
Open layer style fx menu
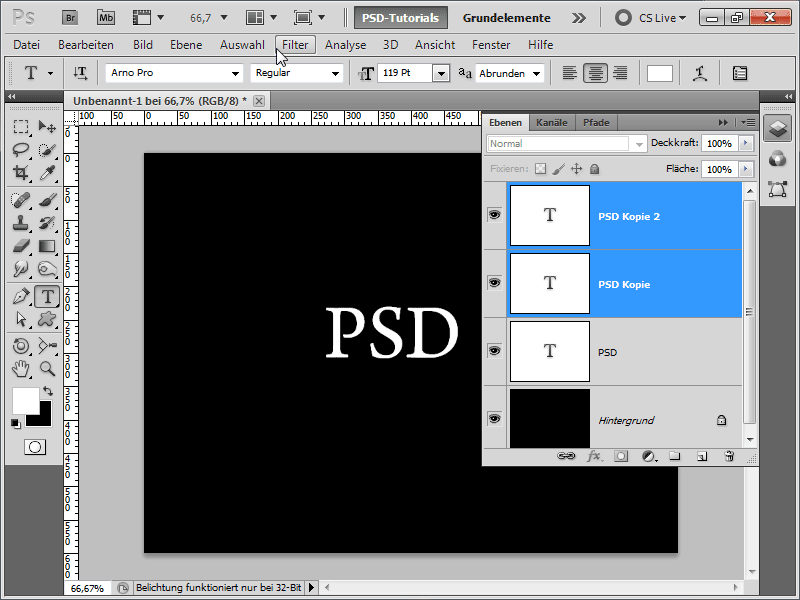click(594, 456)
